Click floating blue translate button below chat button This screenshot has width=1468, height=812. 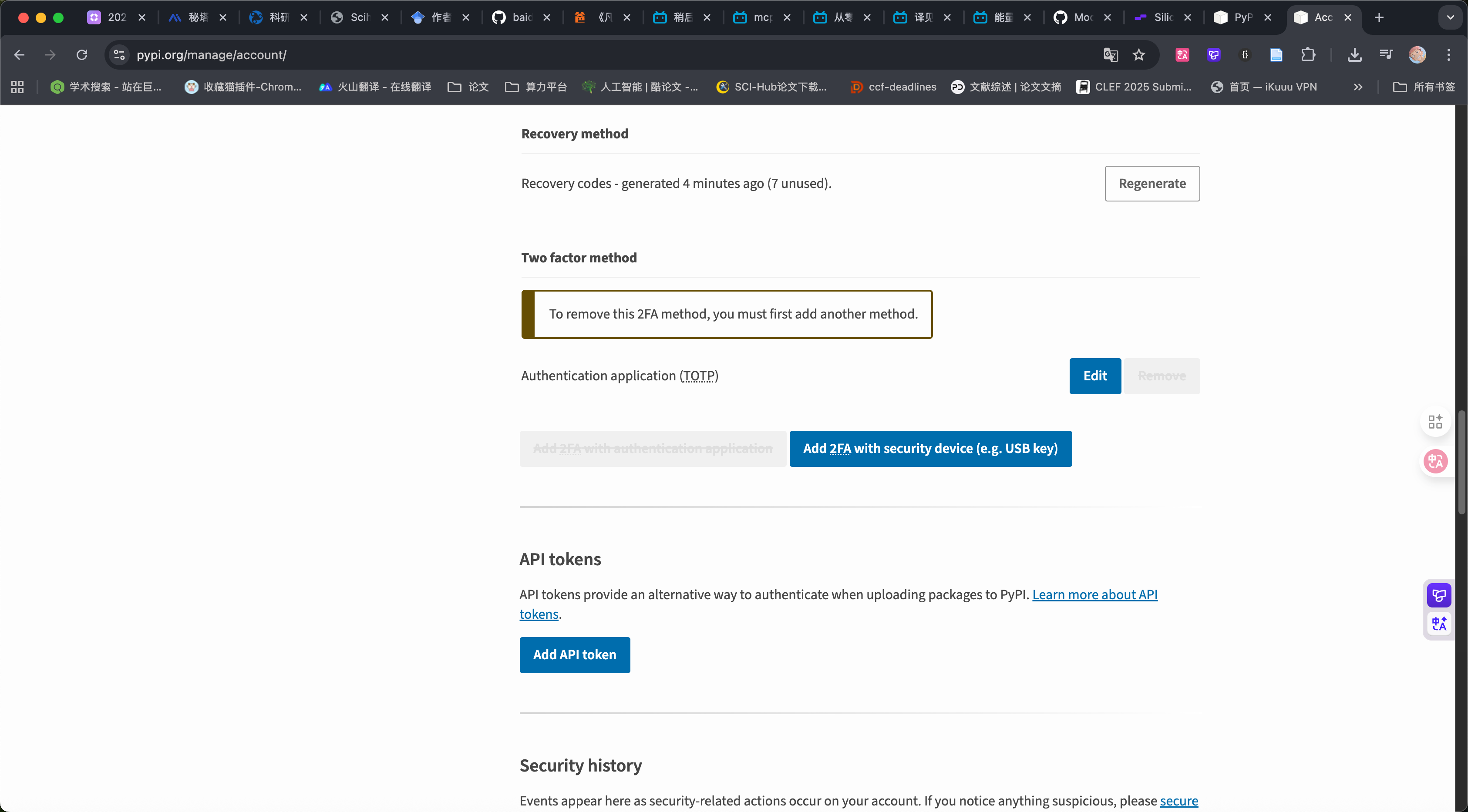1438,624
